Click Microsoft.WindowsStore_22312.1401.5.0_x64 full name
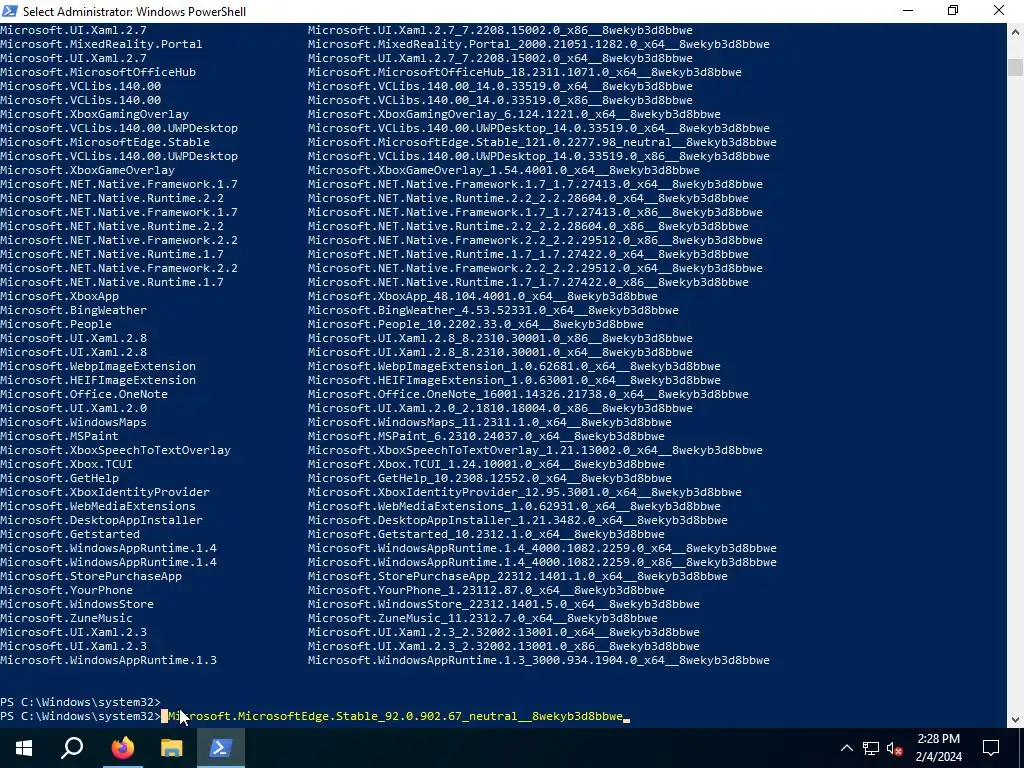 pyautogui.click(x=504, y=605)
